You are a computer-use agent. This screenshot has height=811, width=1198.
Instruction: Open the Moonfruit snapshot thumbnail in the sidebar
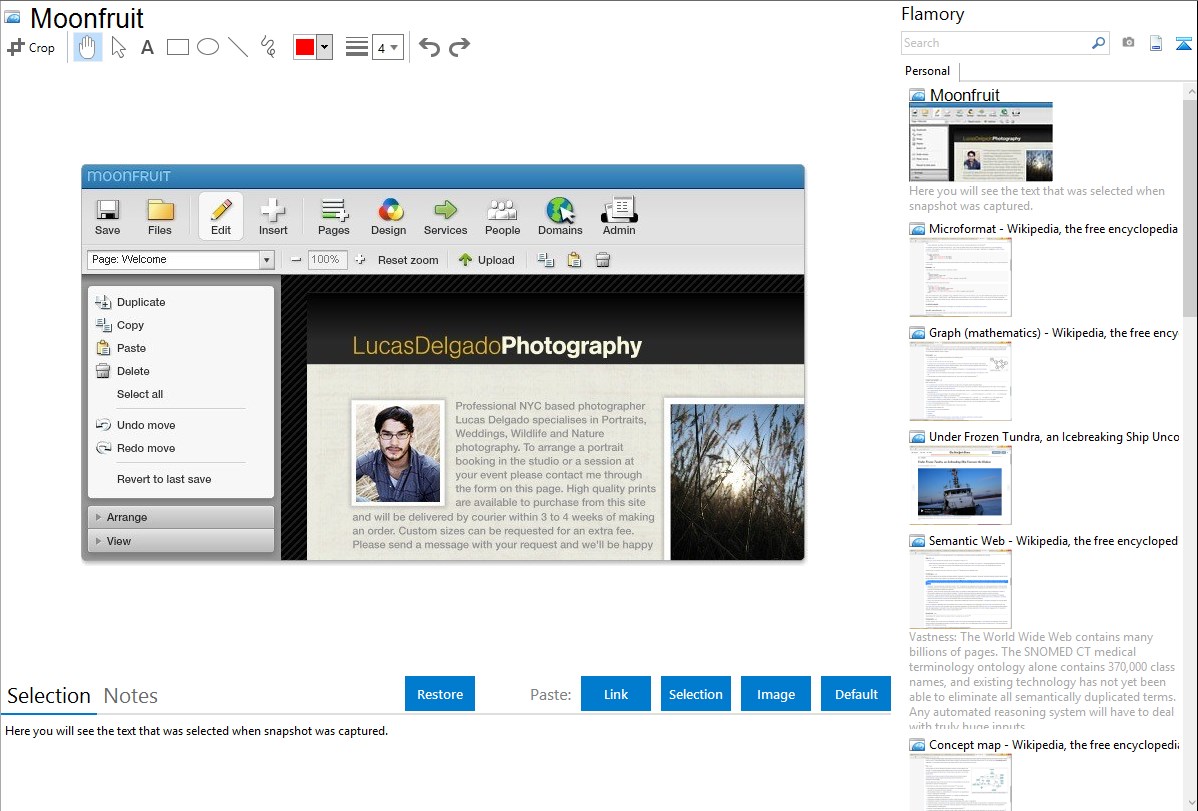(x=981, y=142)
